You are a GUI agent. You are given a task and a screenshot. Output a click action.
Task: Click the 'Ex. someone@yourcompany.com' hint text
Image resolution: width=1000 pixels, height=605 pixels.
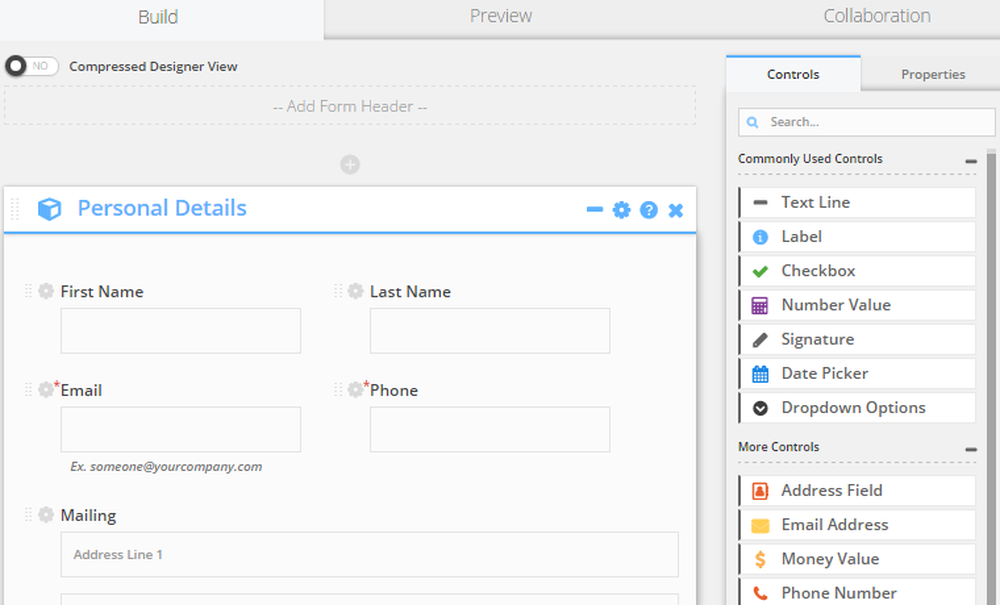tap(166, 467)
